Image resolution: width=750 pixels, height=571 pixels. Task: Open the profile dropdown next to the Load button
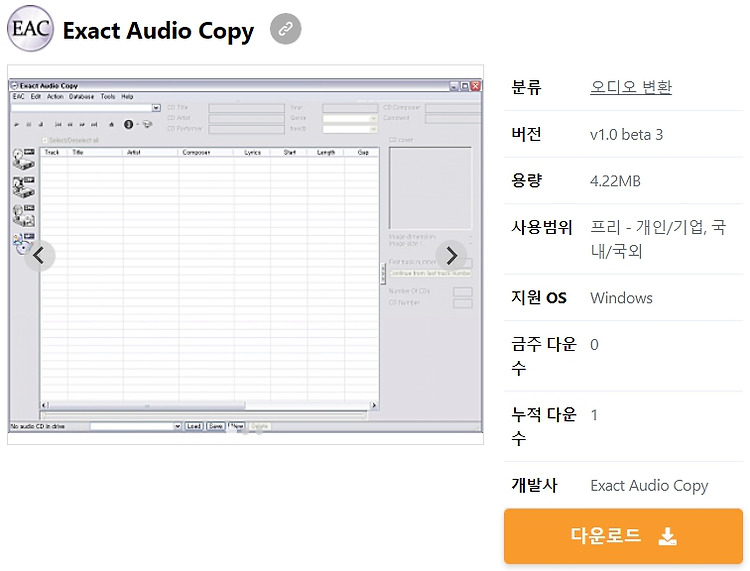[177, 426]
